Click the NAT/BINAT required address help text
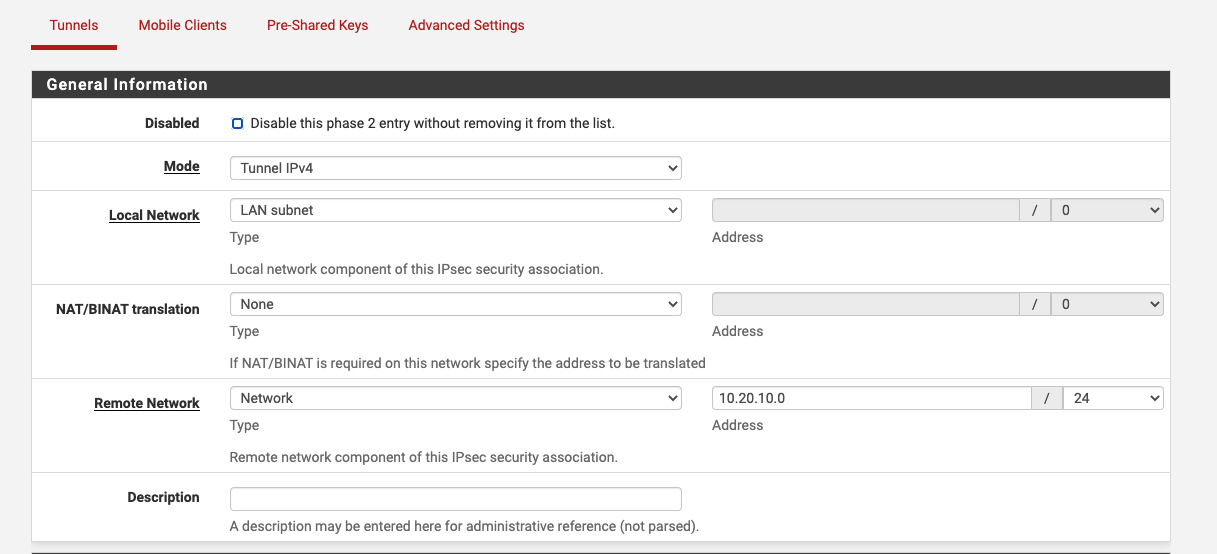The image size is (1217, 554). point(467,363)
